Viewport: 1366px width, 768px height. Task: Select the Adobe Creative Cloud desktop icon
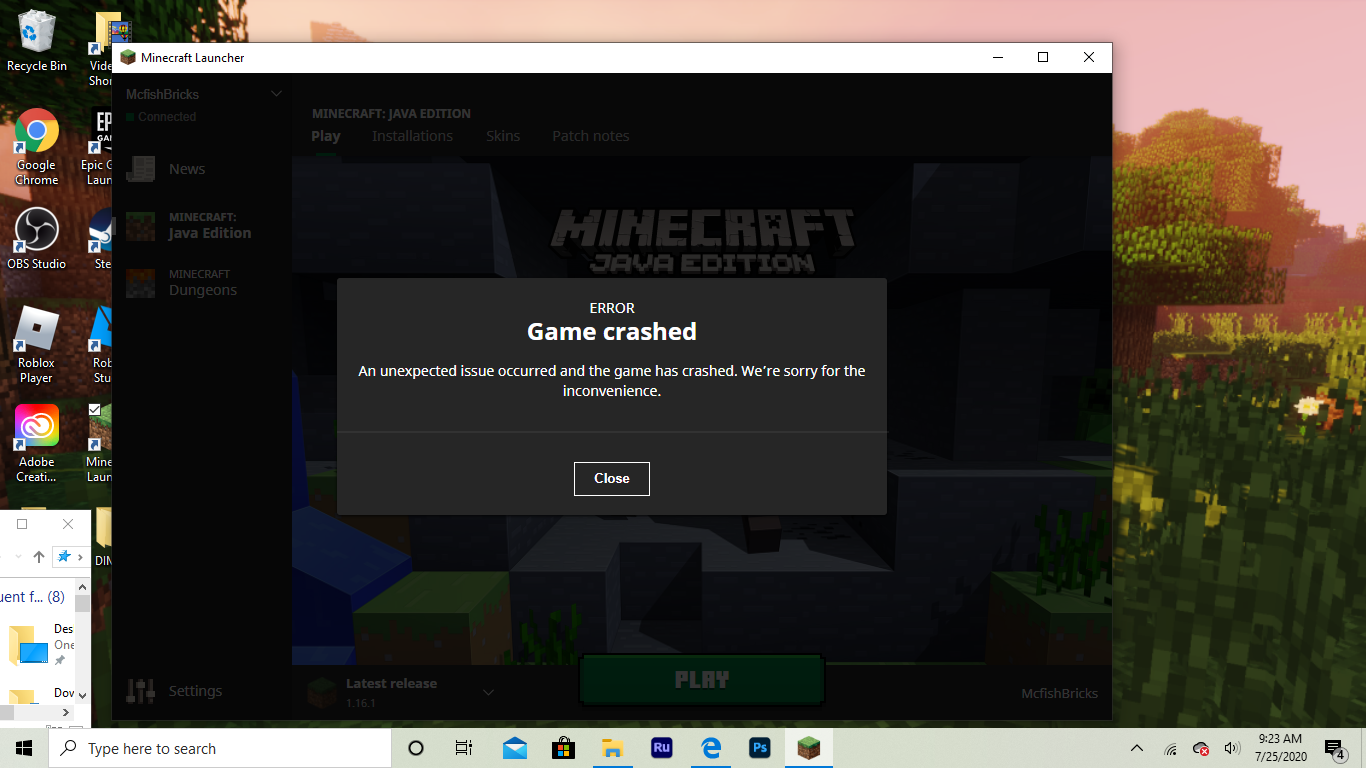click(x=37, y=444)
